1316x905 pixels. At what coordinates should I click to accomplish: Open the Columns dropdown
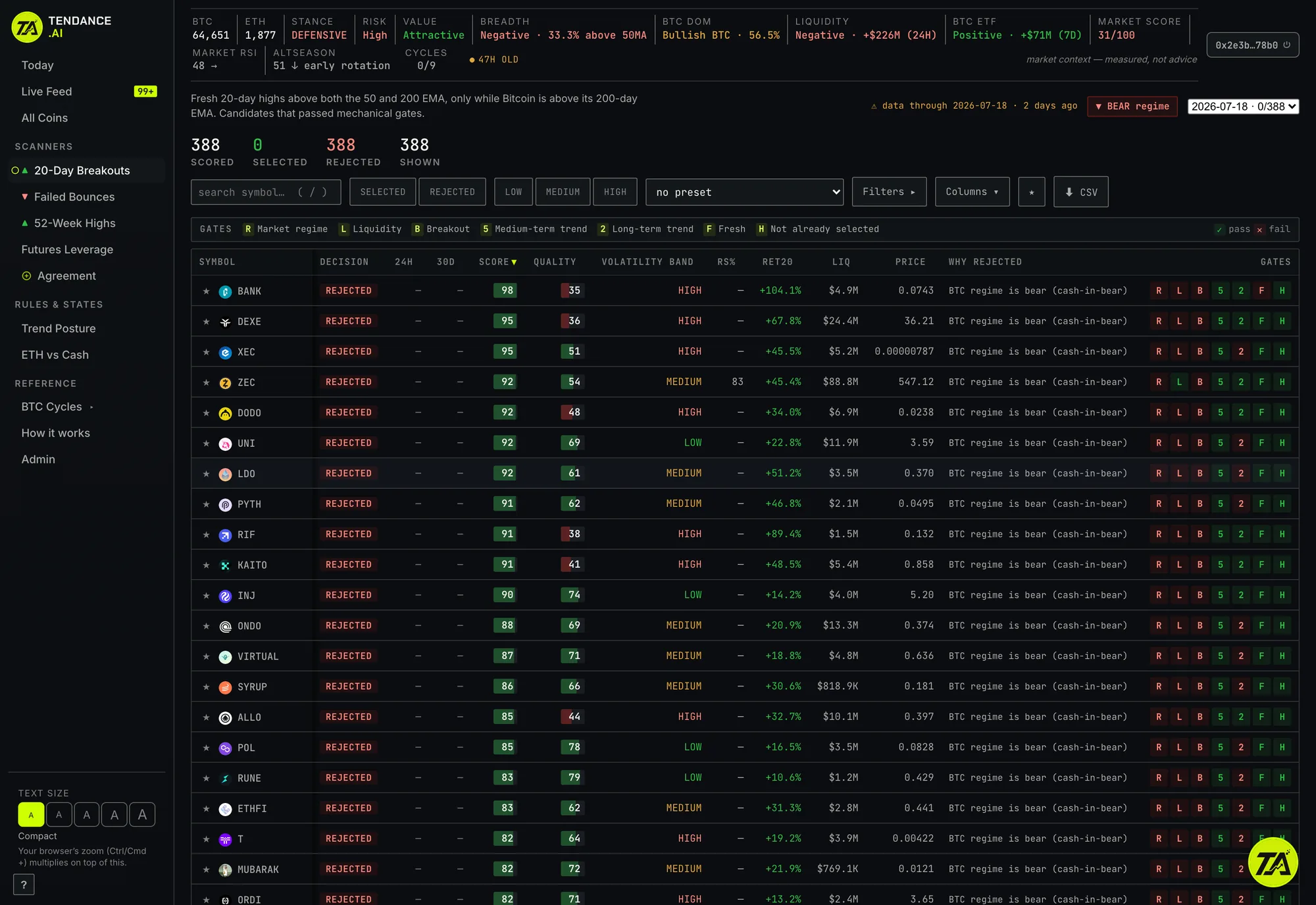pyautogui.click(x=972, y=192)
